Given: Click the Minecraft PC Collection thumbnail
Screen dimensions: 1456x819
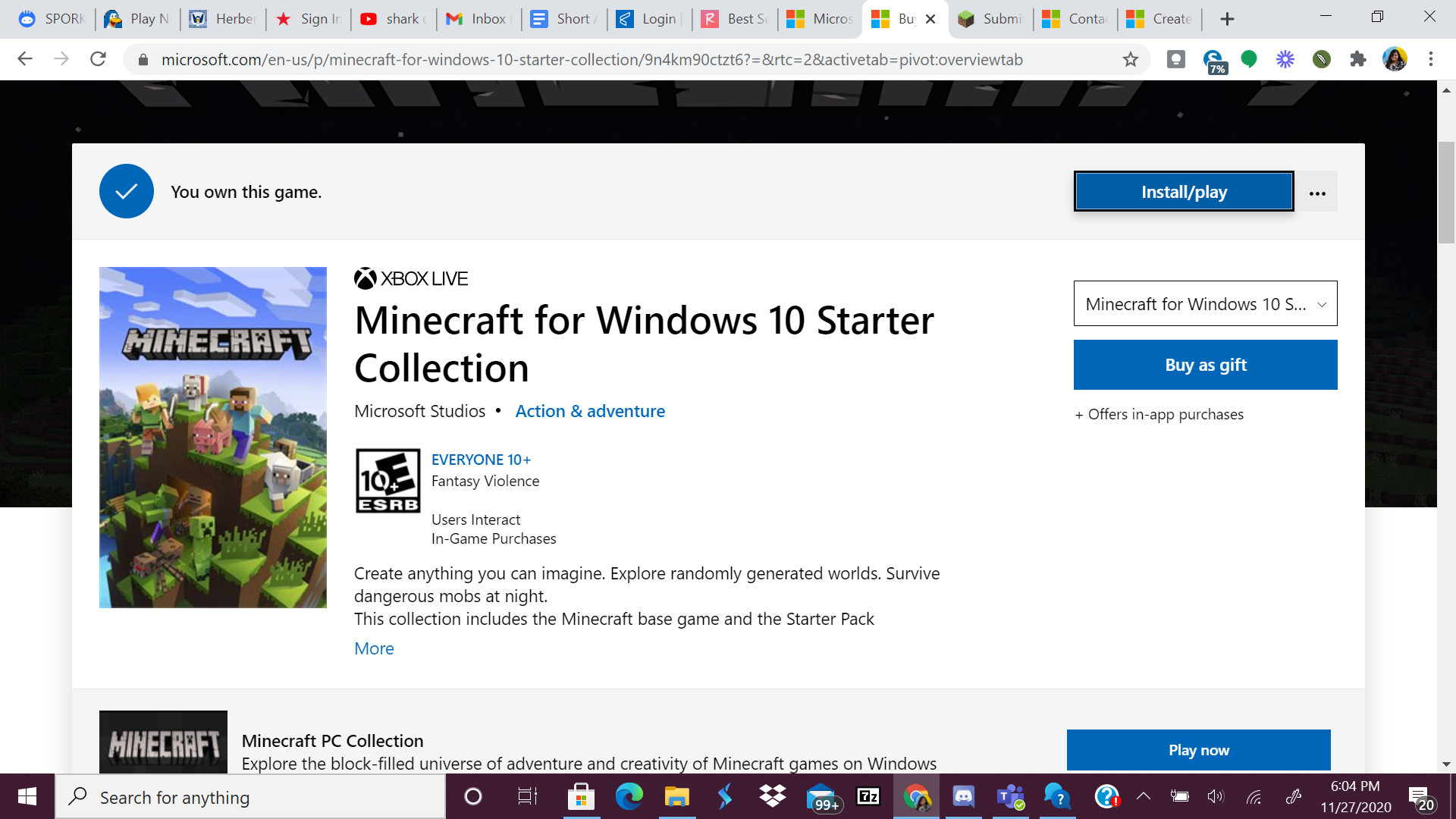Looking at the screenshot, I should (x=163, y=742).
